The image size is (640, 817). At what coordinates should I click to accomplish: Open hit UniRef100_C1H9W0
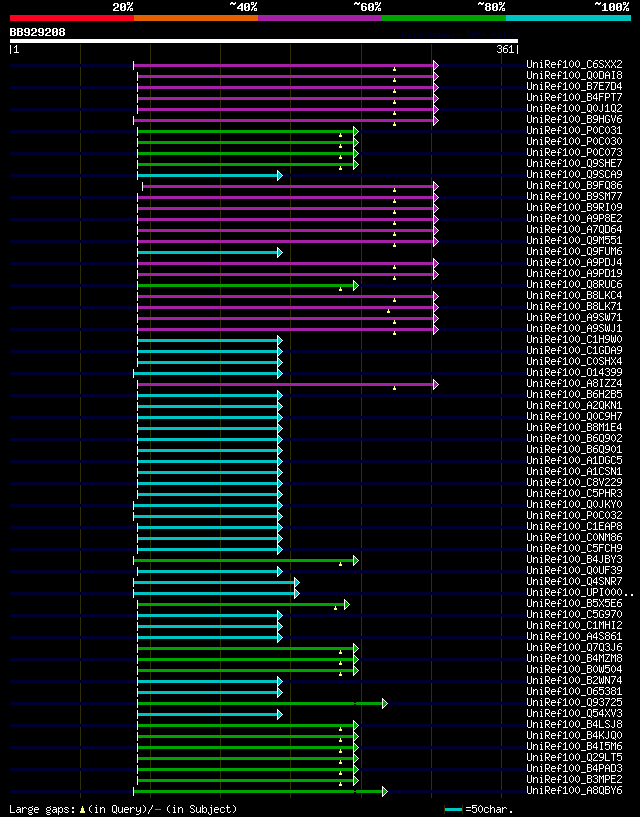coord(574,339)
